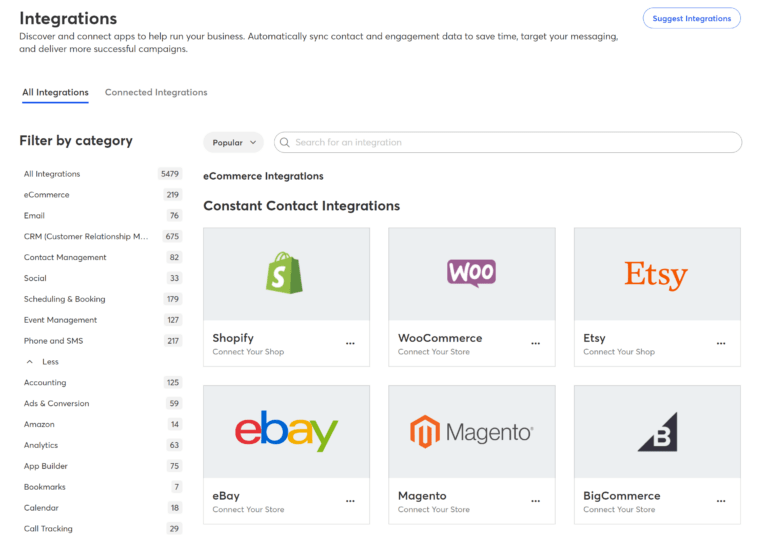Choose the Analytics category filter
This screenshot has height=538, width=768.
click(x=41, y=445)
